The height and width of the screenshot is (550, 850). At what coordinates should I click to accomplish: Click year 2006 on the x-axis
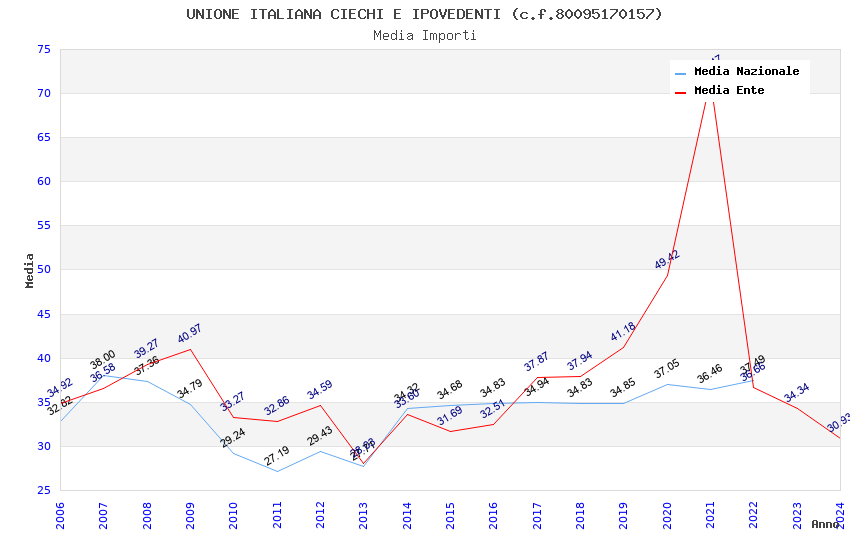click(60, 515)
